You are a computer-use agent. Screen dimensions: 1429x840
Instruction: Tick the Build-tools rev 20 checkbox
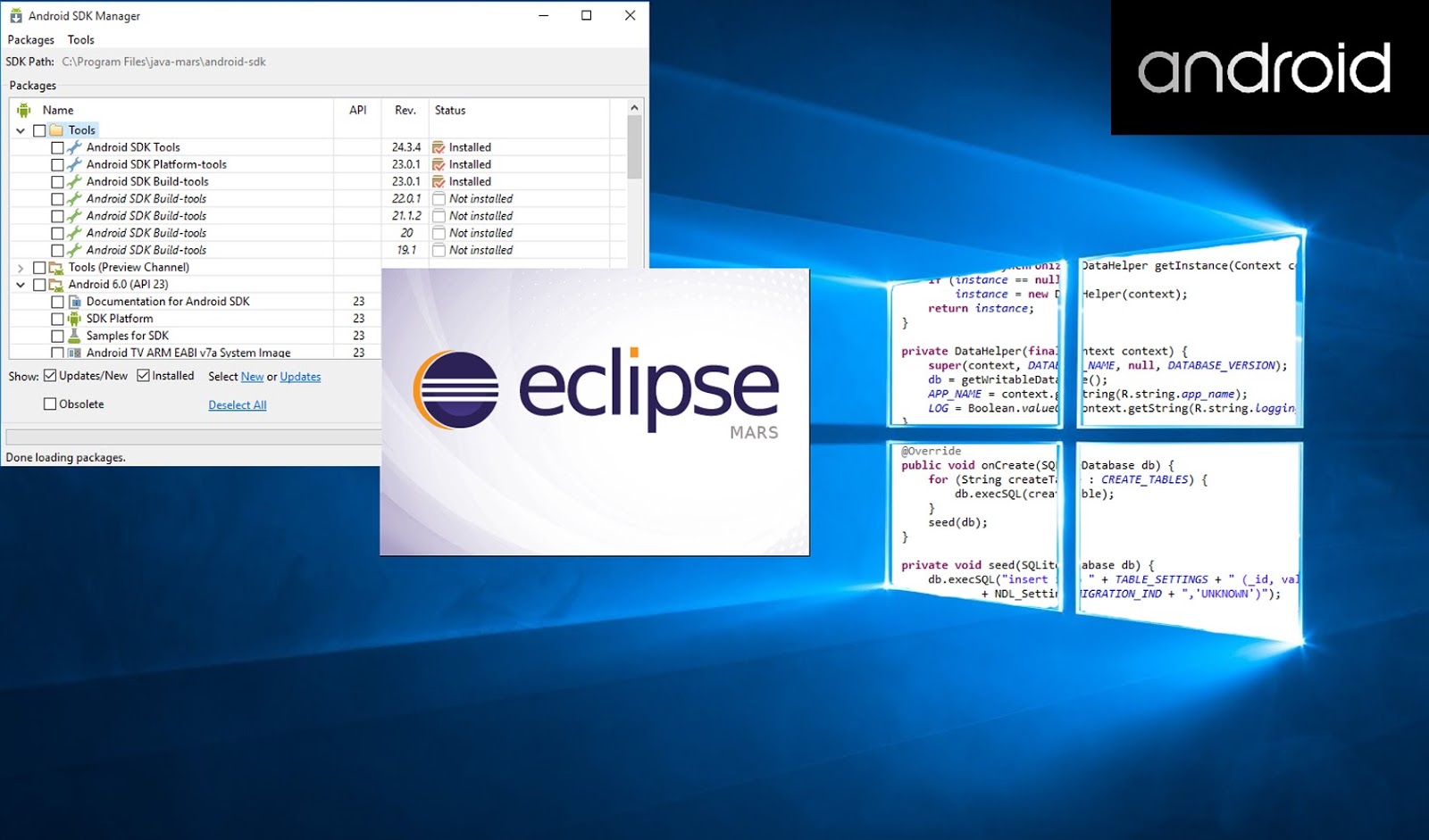pyautogui.click(x=57, y=232)
